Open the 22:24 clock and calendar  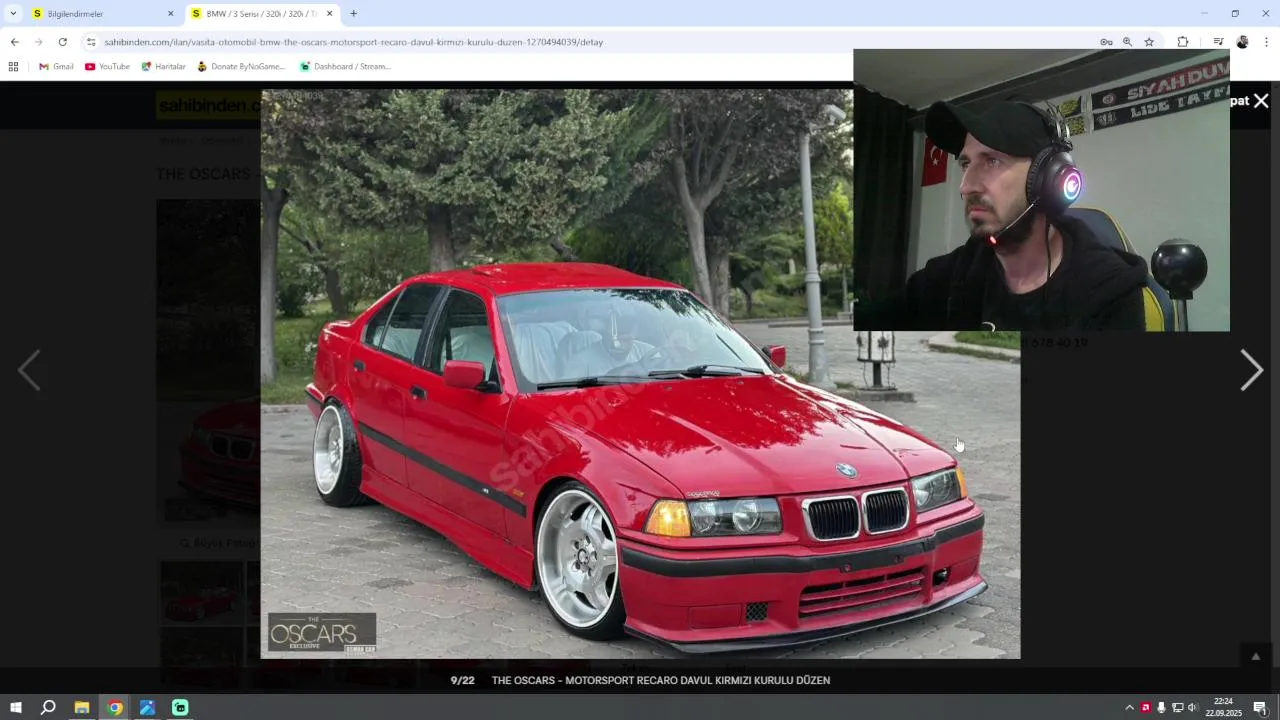tap(1223, 708)
